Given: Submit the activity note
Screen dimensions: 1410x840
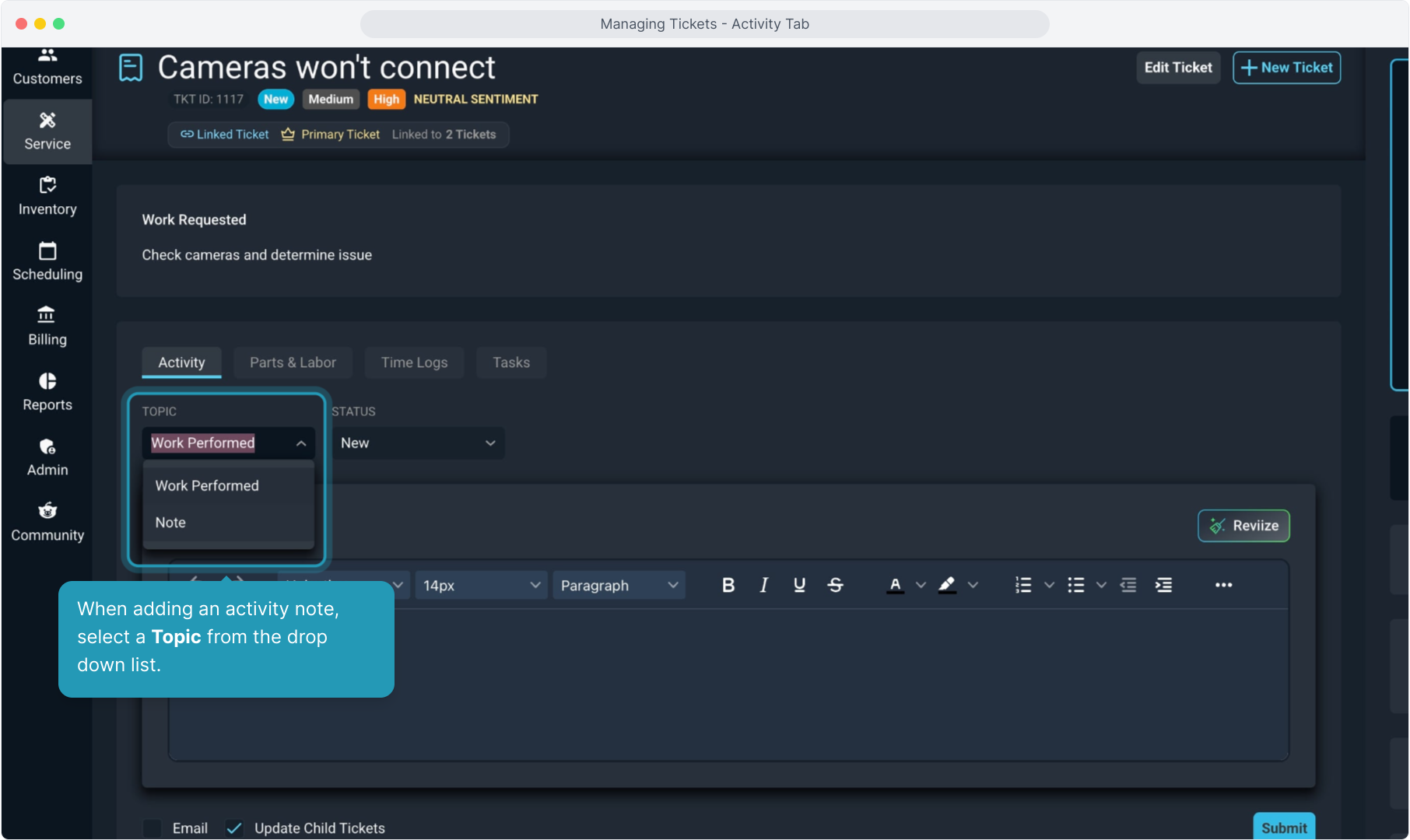Looking at the screenshot, I should [1283, 827].
